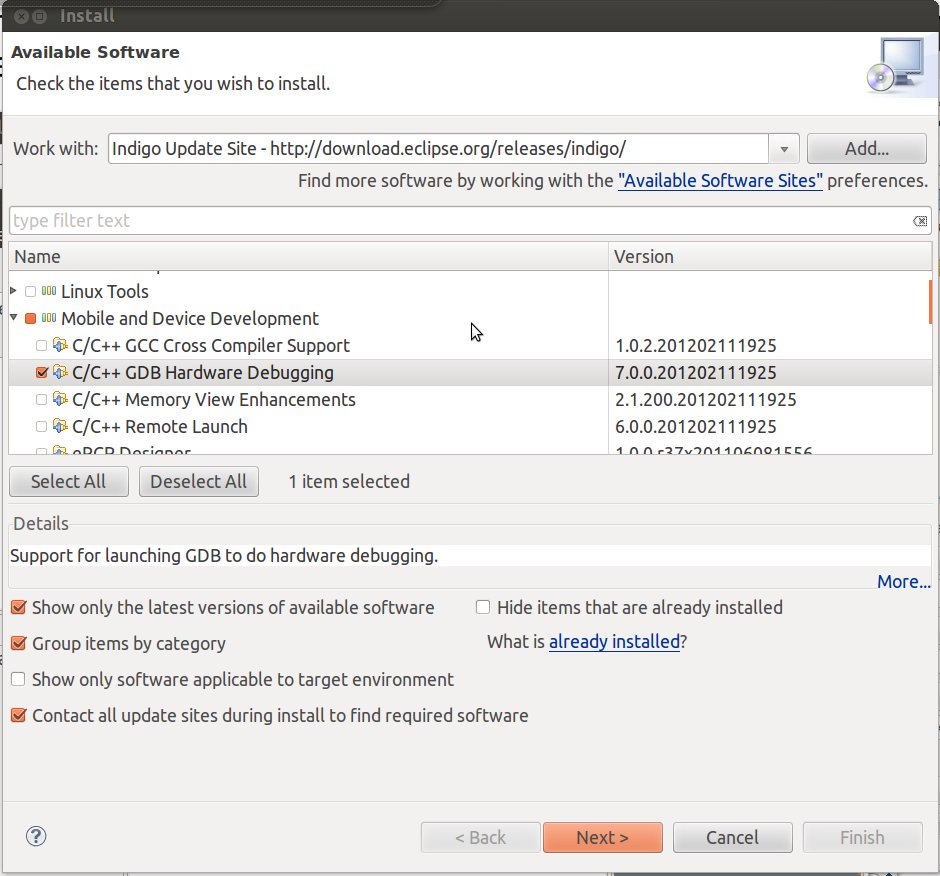Enable Hide items that are already installed
The width and height of the screenshot is (940, 876).
point(483,607)
